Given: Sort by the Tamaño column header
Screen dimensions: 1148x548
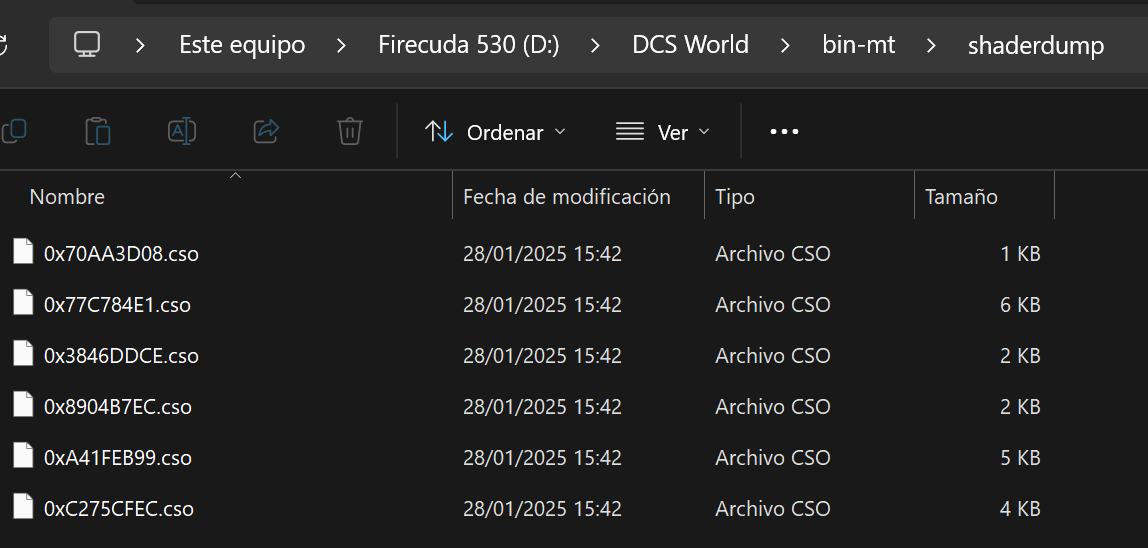Looking at the screenshot, I should (961, 196).
